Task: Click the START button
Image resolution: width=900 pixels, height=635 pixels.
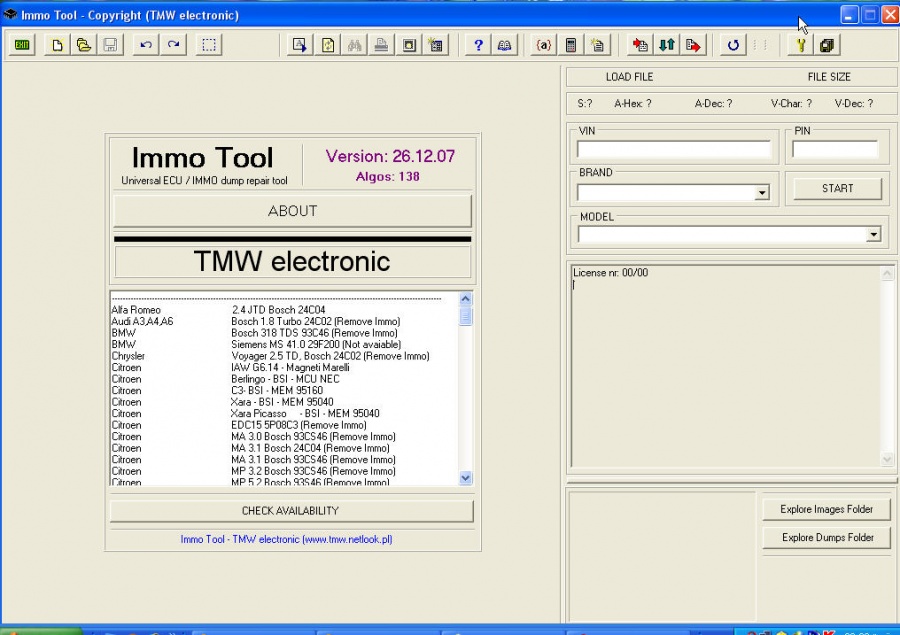Action: (837, 188)
